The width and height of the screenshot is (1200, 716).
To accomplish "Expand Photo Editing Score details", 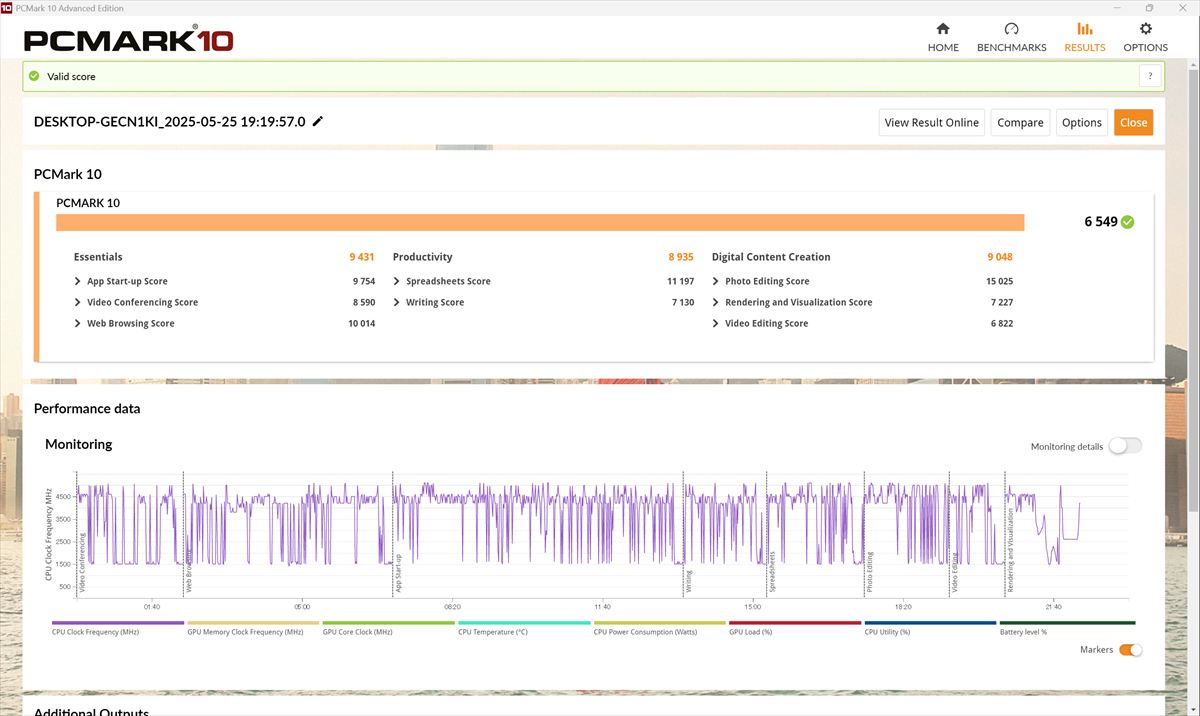I will 716,281.
